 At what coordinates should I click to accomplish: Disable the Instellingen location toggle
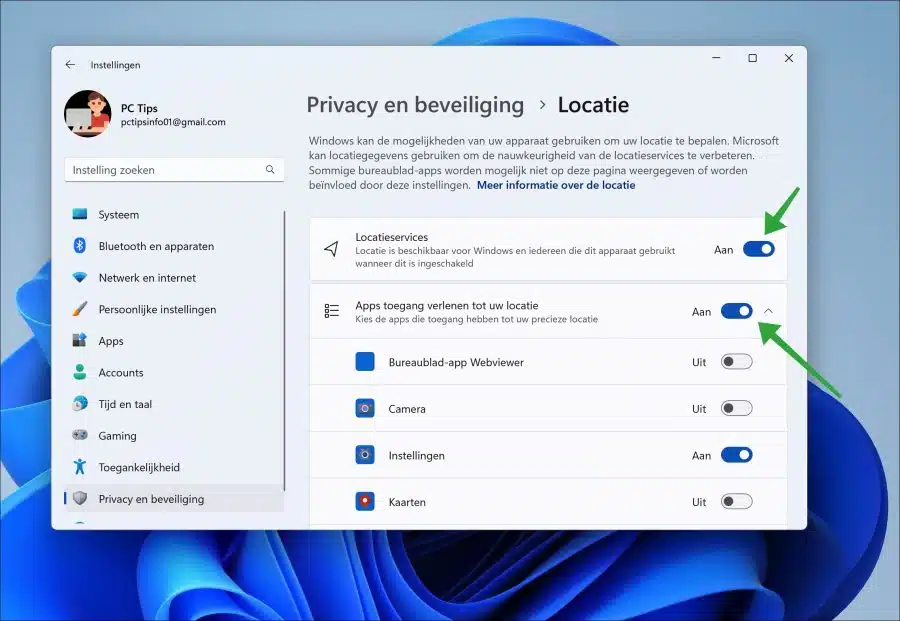(736, 455)
